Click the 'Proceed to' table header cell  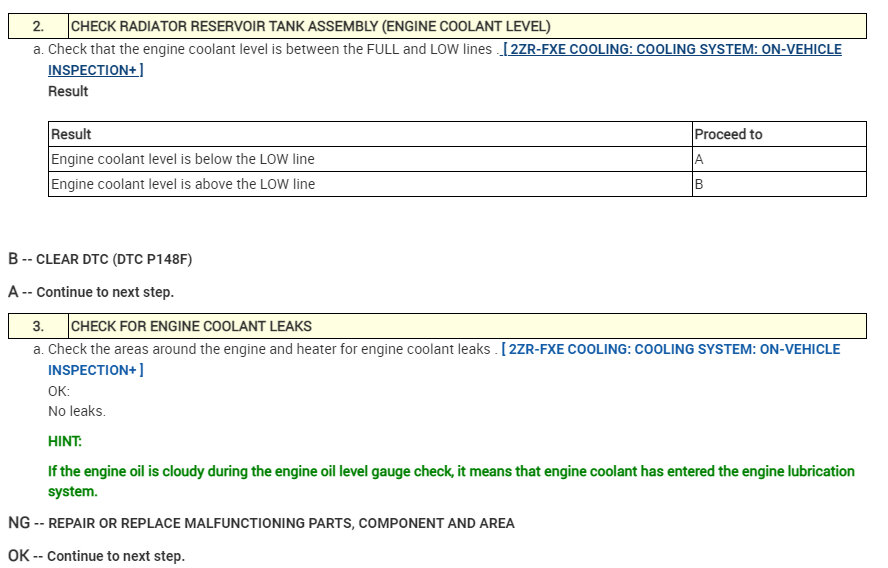coord(779,134)
